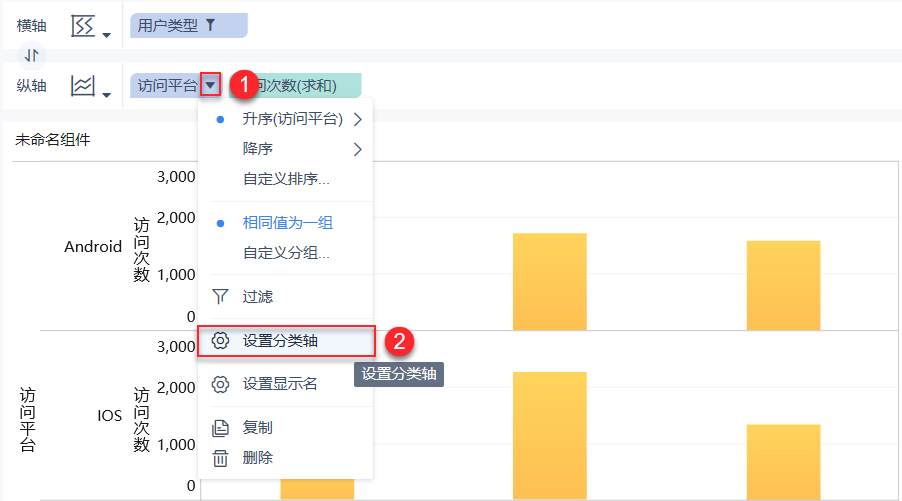Click the tallest orange bar in IOS row
Viewport: 902px width, 501px height.
pos(549,434)
